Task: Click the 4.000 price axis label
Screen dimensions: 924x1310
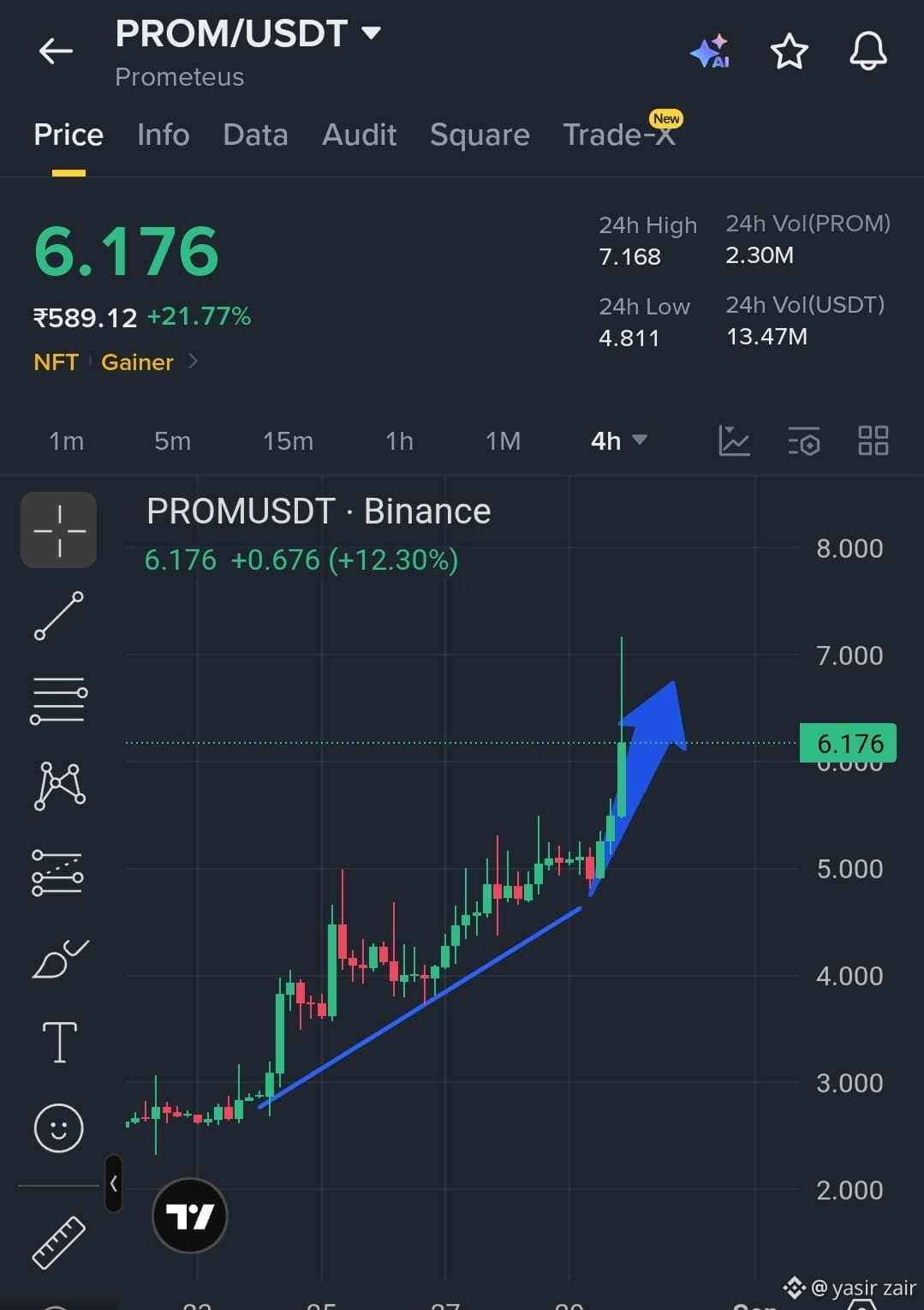Action: 849,976
